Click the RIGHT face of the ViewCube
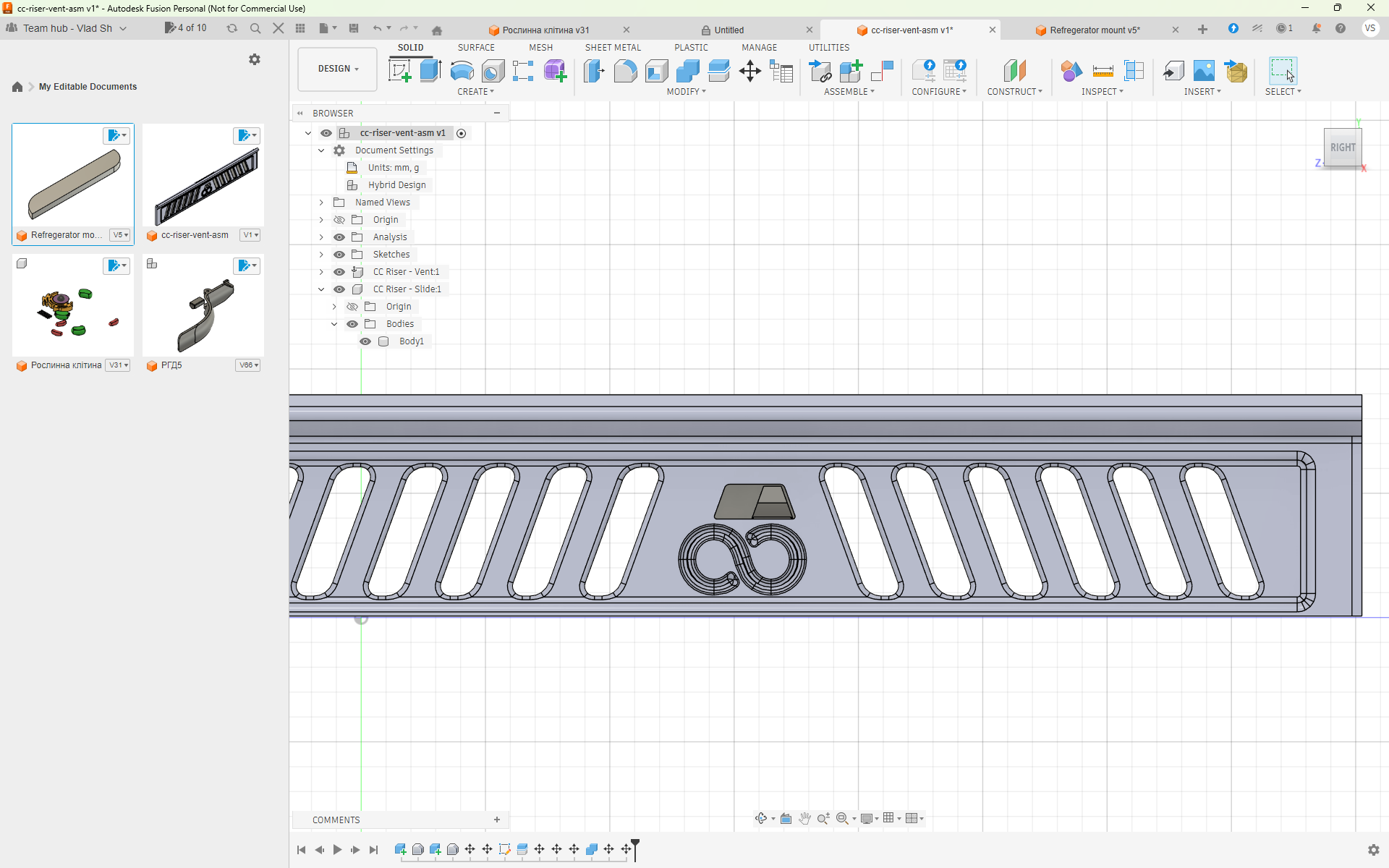 coord(1343,148)
